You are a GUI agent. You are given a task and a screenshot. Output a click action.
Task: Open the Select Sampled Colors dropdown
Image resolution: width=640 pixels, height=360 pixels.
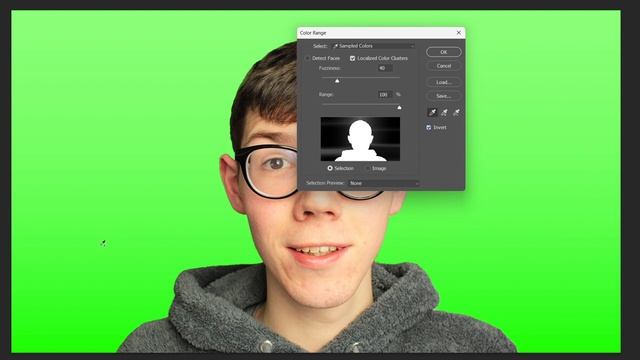(x=373, y=46)
